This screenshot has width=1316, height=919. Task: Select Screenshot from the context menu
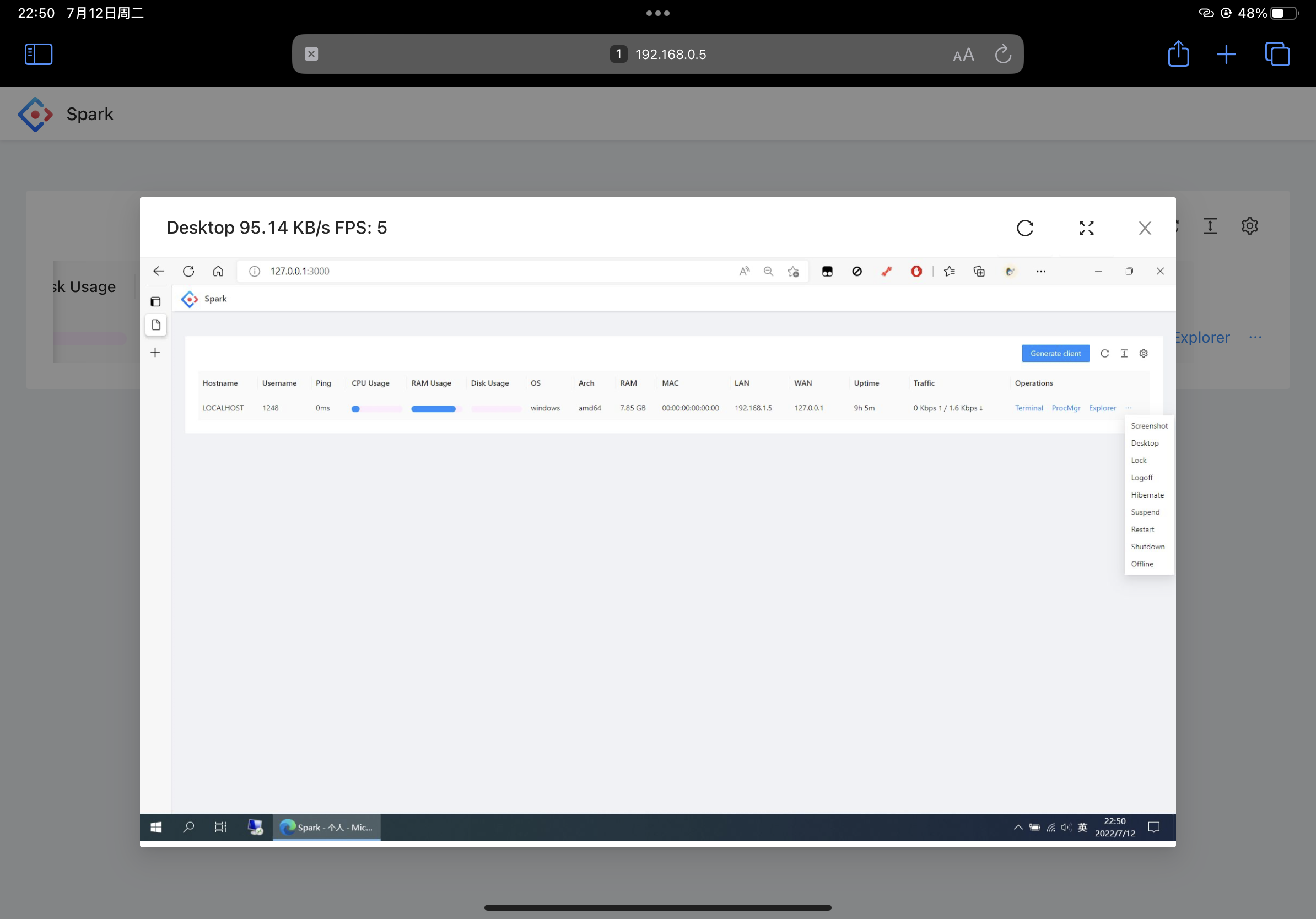pos(1148,425)
